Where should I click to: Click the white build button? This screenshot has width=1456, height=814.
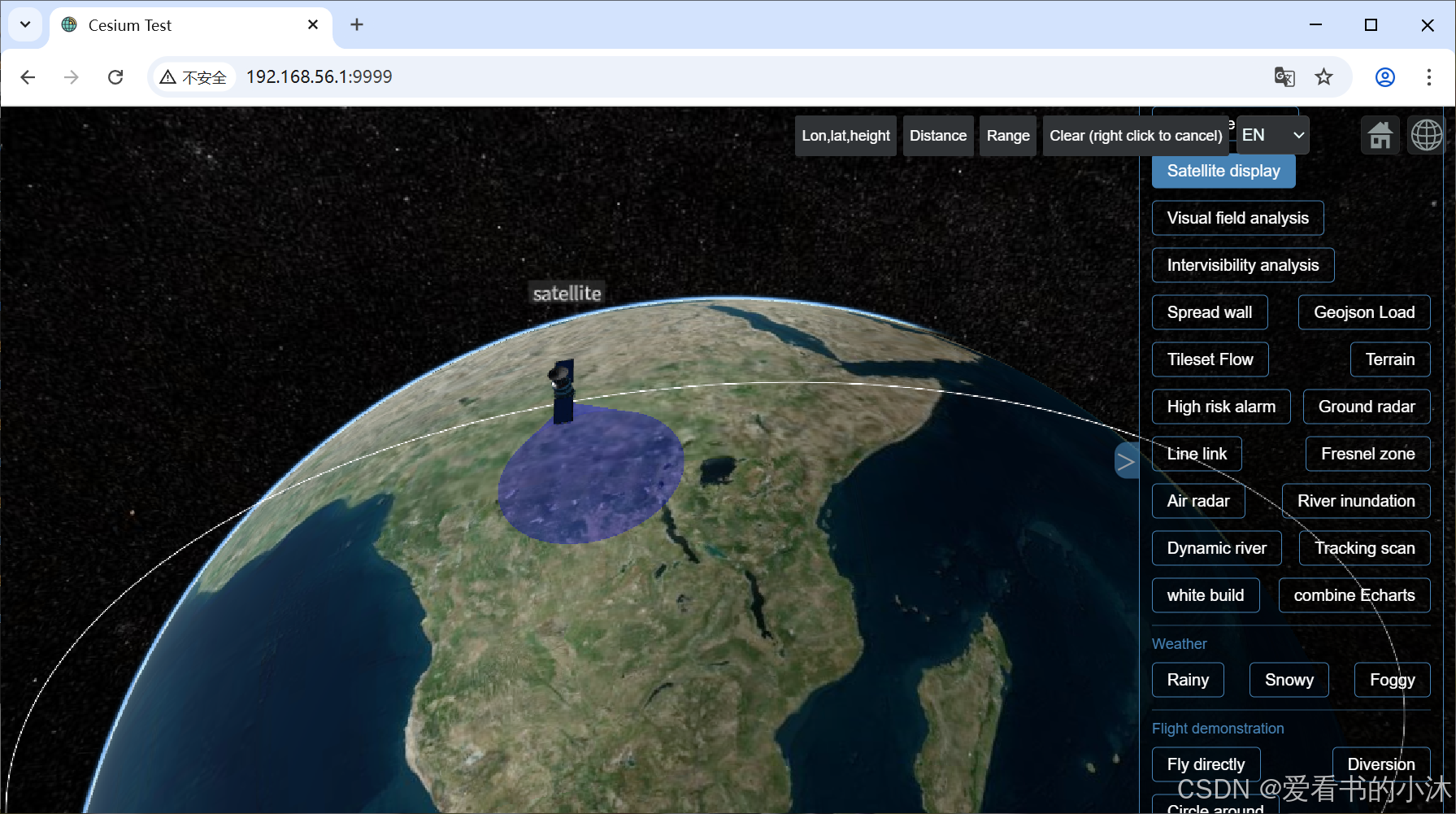tap(1206, 595)
